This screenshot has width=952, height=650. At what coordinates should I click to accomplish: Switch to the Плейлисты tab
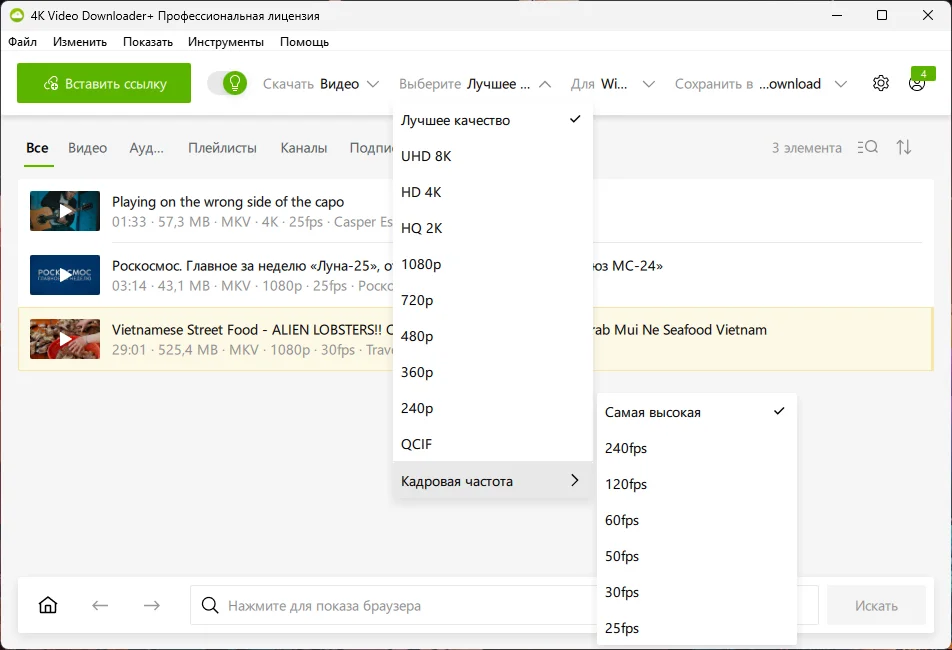(x=222, y=148)
